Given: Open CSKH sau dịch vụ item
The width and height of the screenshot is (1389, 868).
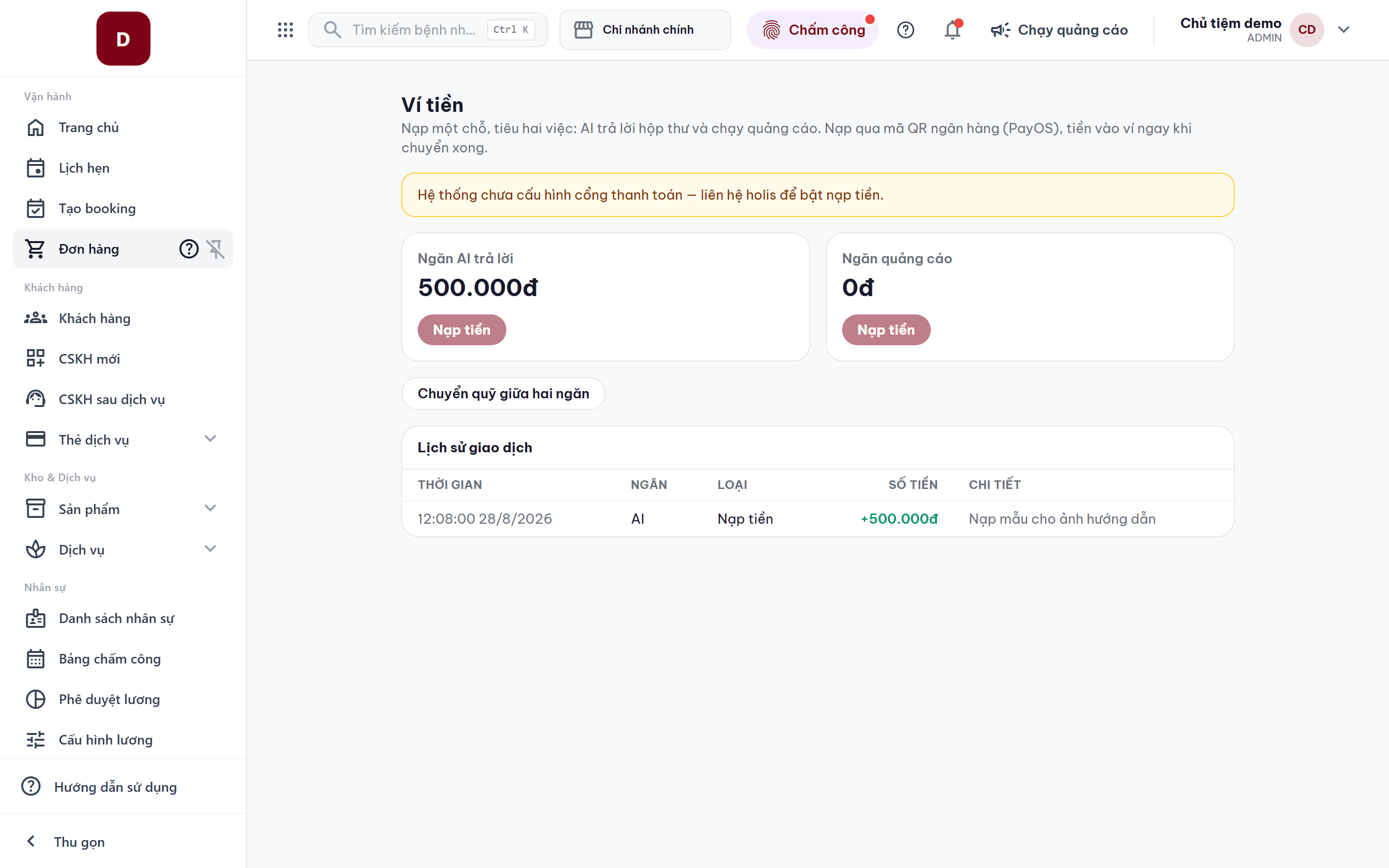Looking at the screenshot, I should (123, 400).
